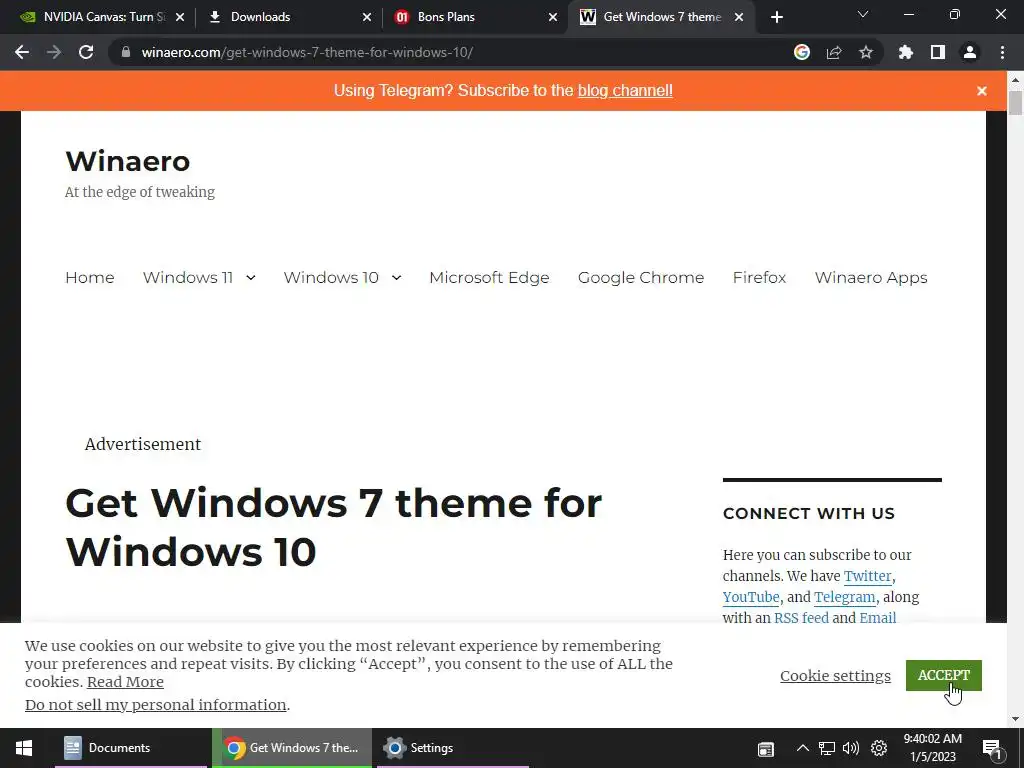Bookmark this page with star
The image size is (1024, 768).
click(x=866, y=52)
